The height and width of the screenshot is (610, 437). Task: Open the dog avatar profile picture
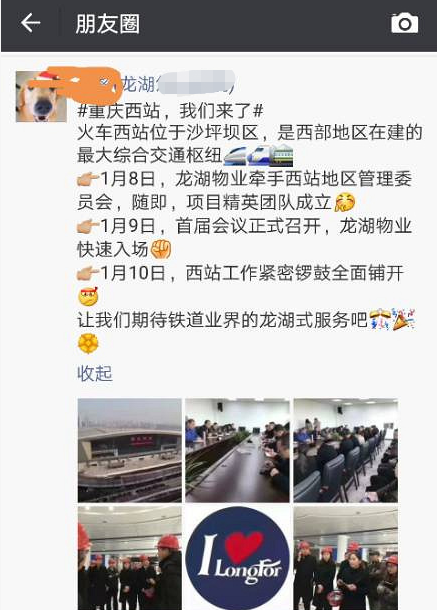coord(41,96)
